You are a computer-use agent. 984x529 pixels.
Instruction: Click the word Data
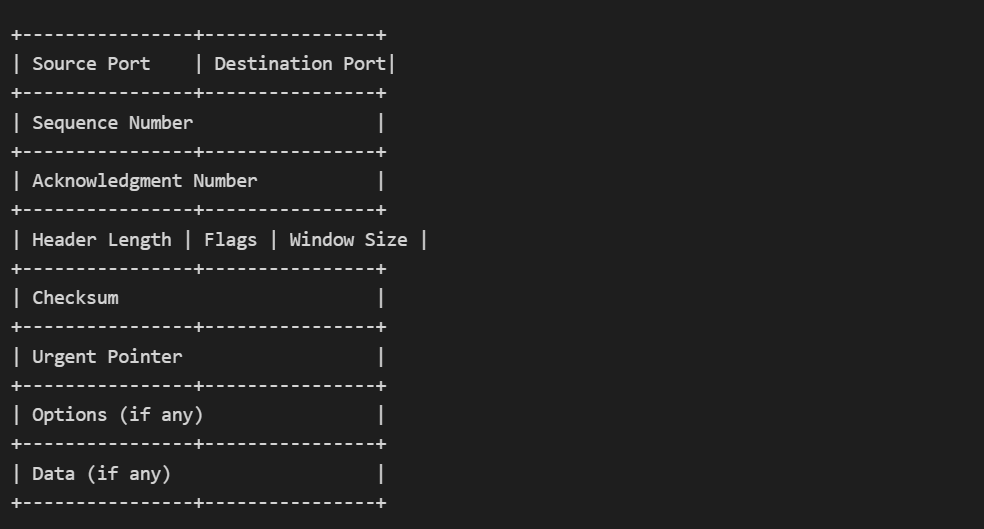pyautogui.click(x=53, y=474)
